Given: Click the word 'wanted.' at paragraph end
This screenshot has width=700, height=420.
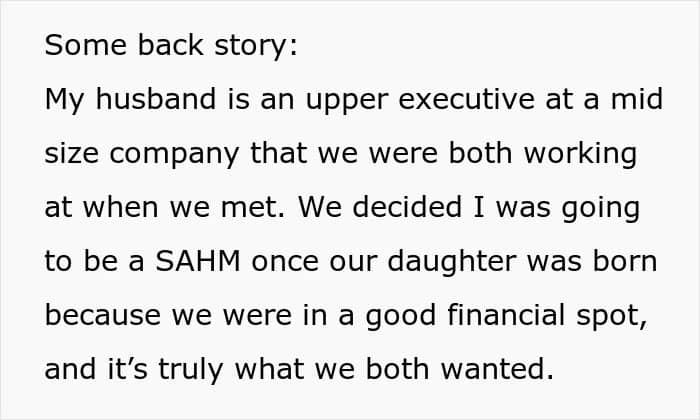Looking at the screenshot, I should point(497,369).
